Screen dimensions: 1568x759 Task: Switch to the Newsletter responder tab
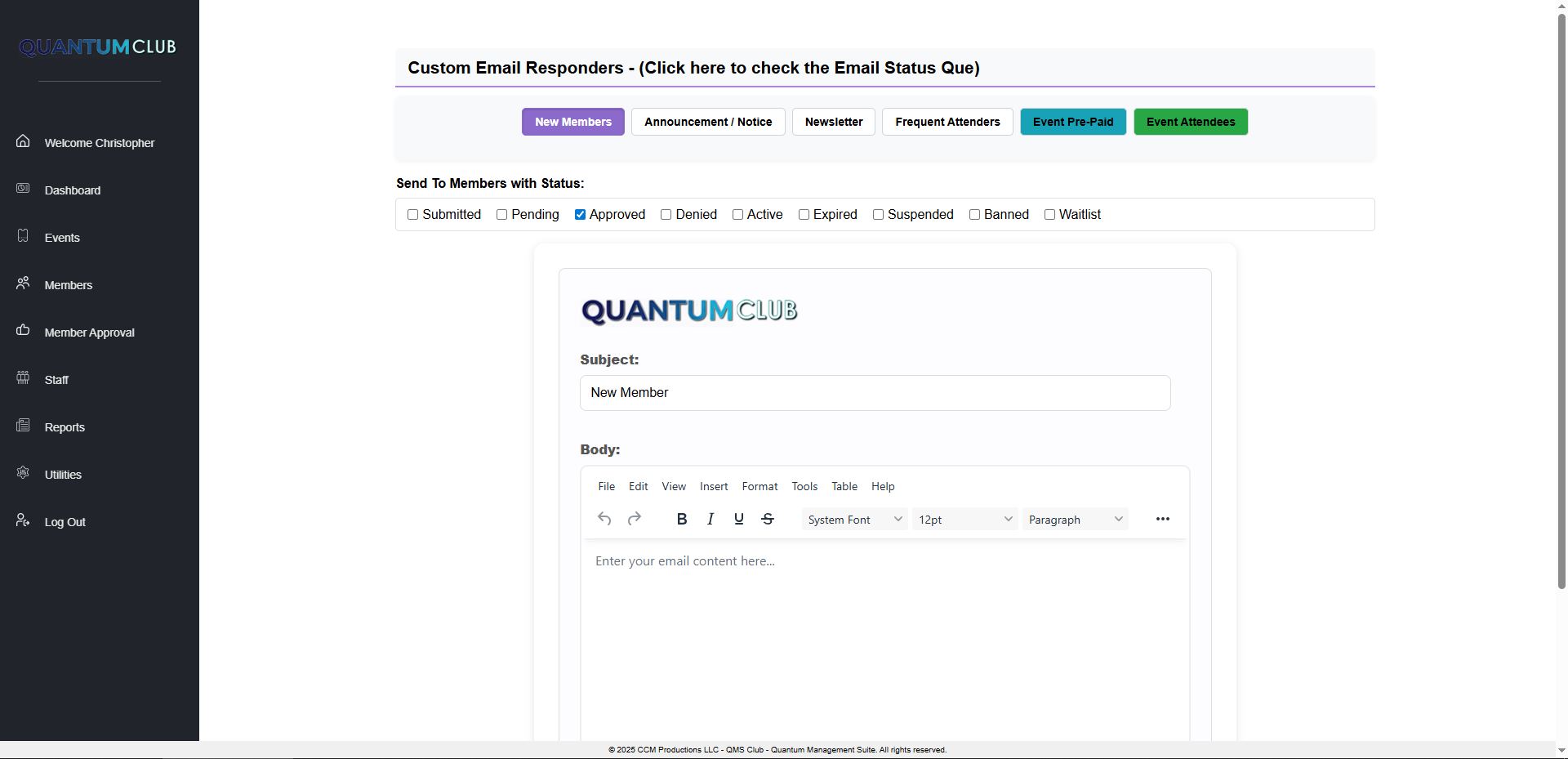pos(833,122)
